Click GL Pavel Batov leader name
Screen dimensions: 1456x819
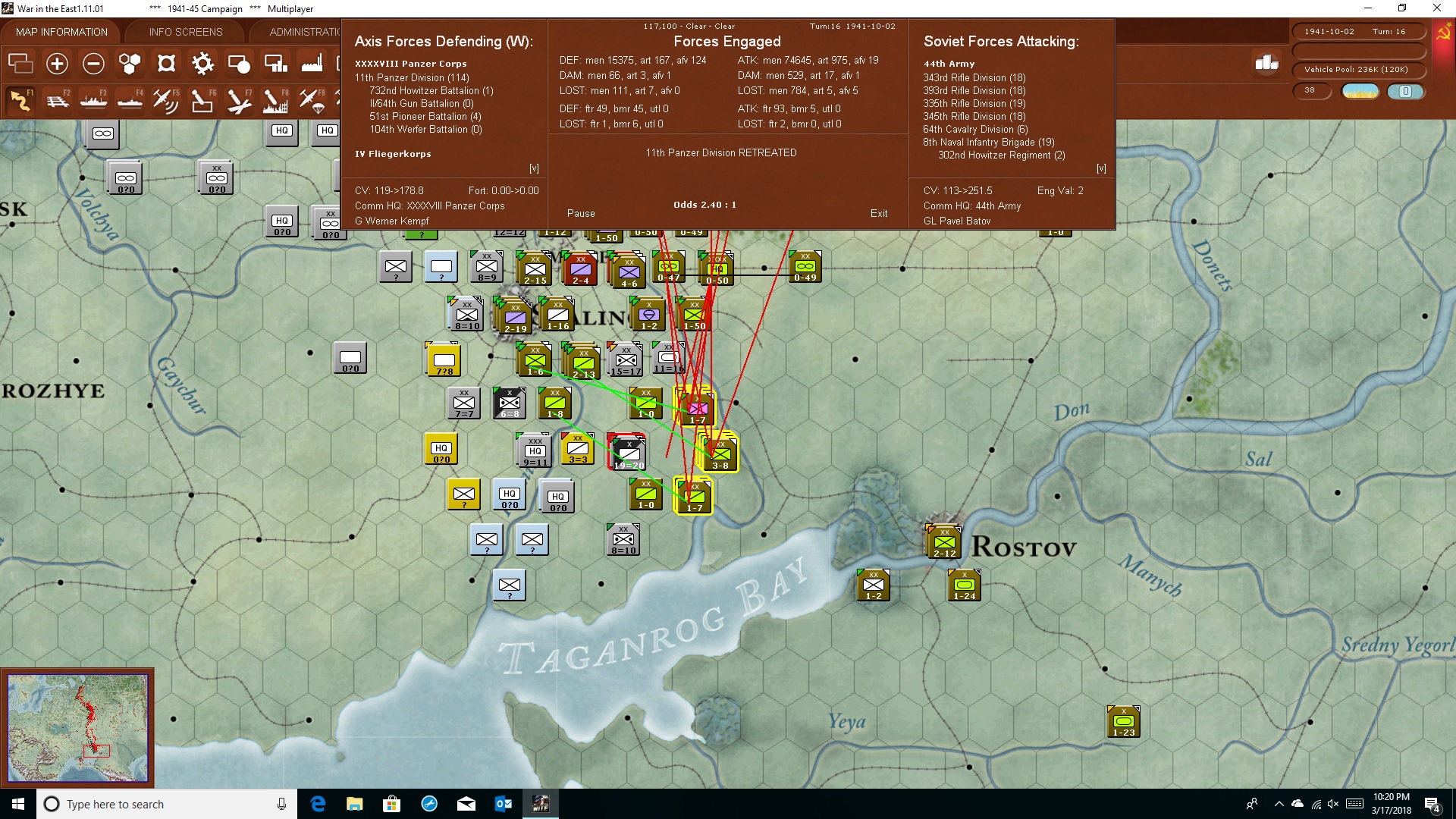click(957, 221)
